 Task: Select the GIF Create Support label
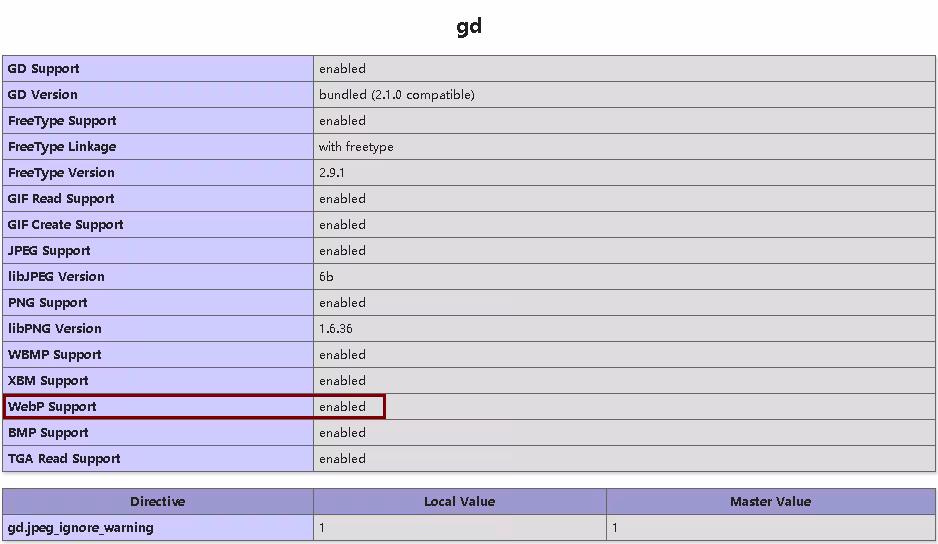pos(66,225)
